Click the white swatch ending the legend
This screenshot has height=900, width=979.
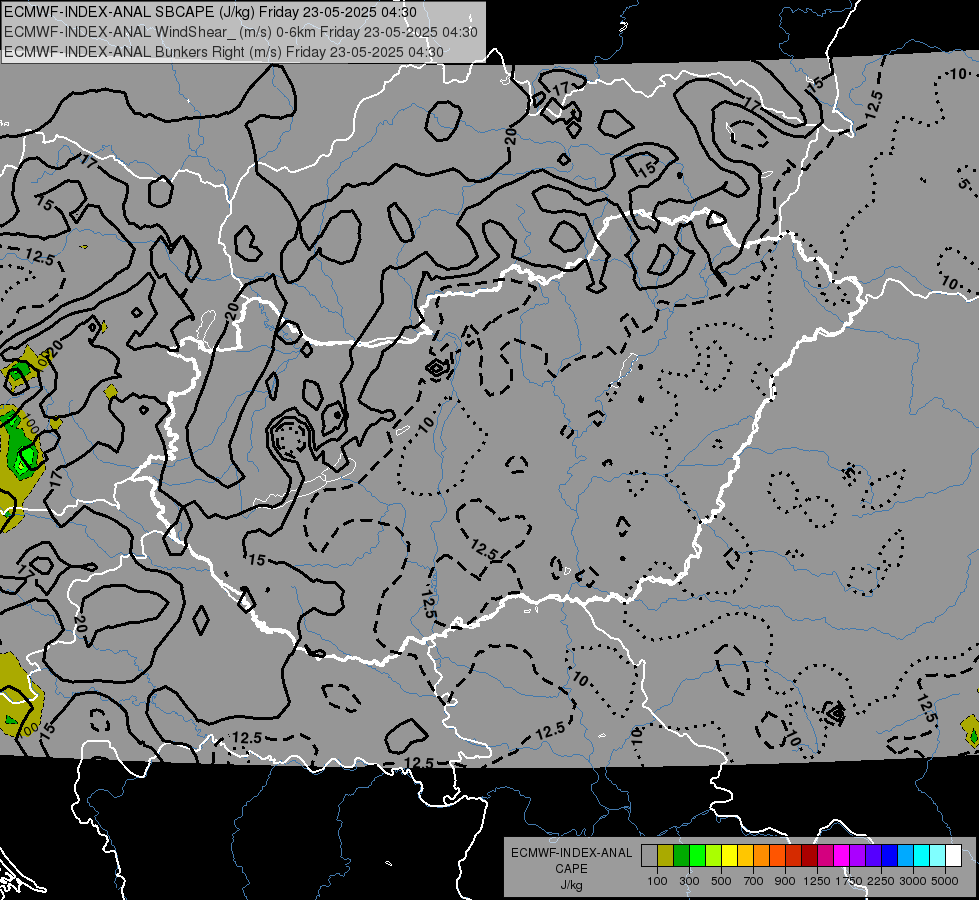[954, 855]
